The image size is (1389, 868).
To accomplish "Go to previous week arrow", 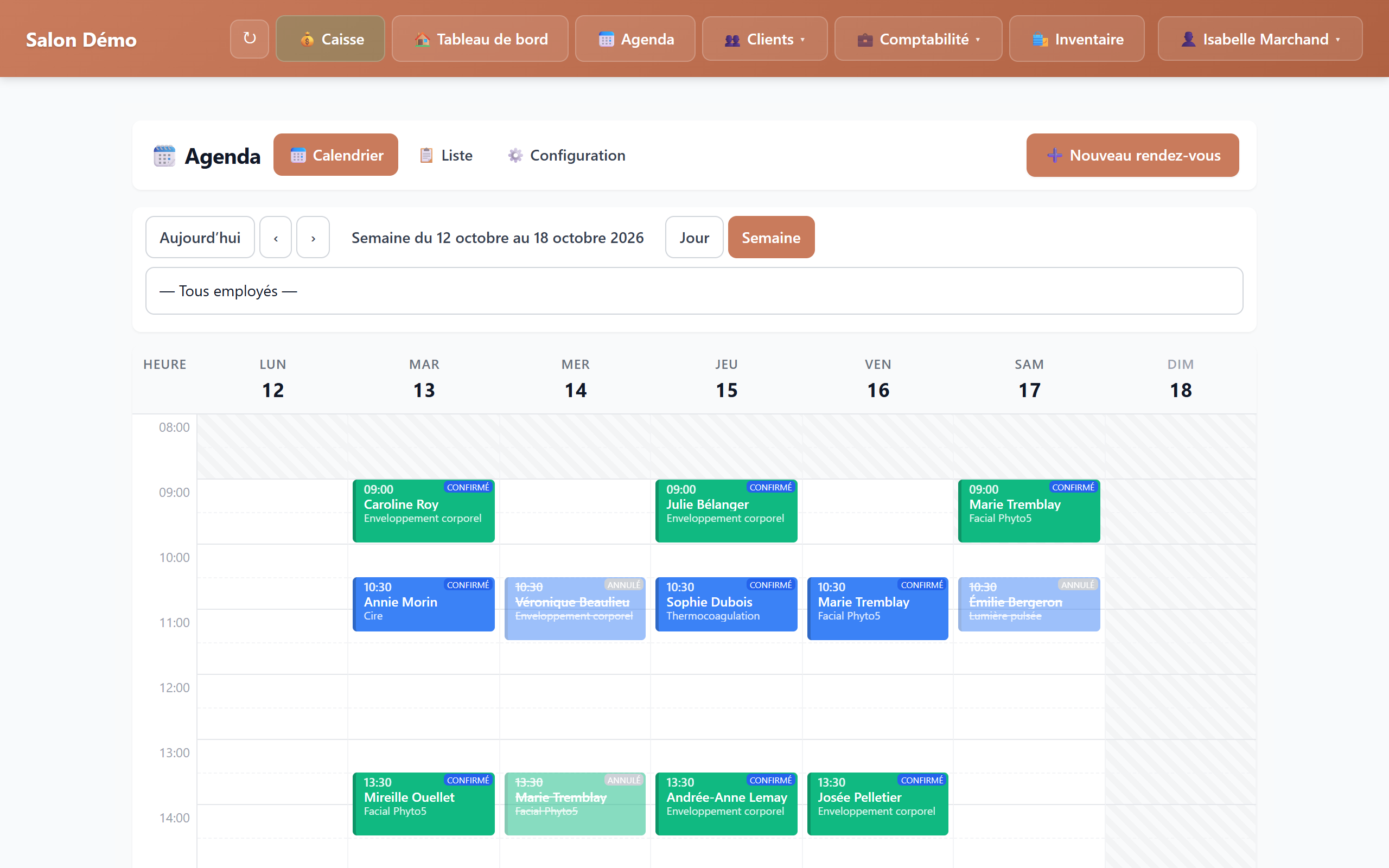I will pos(276,237).
